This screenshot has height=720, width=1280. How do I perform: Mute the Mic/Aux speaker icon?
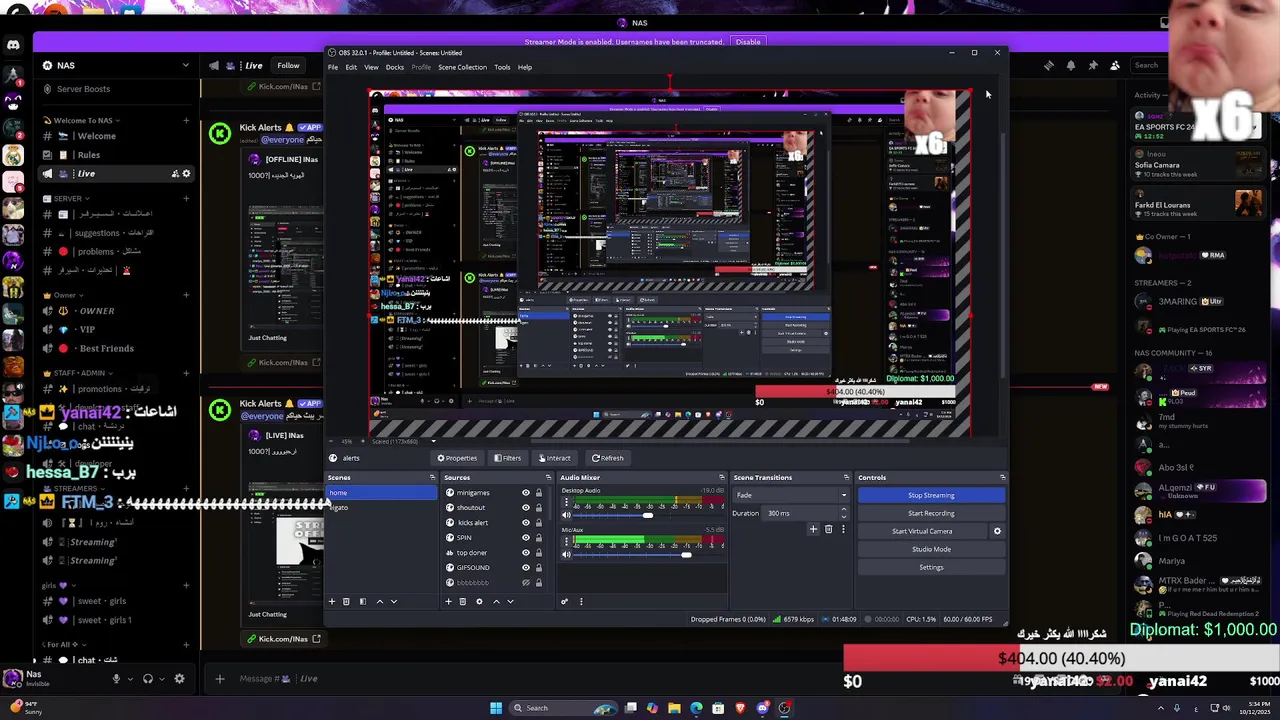tap(566, 554)
